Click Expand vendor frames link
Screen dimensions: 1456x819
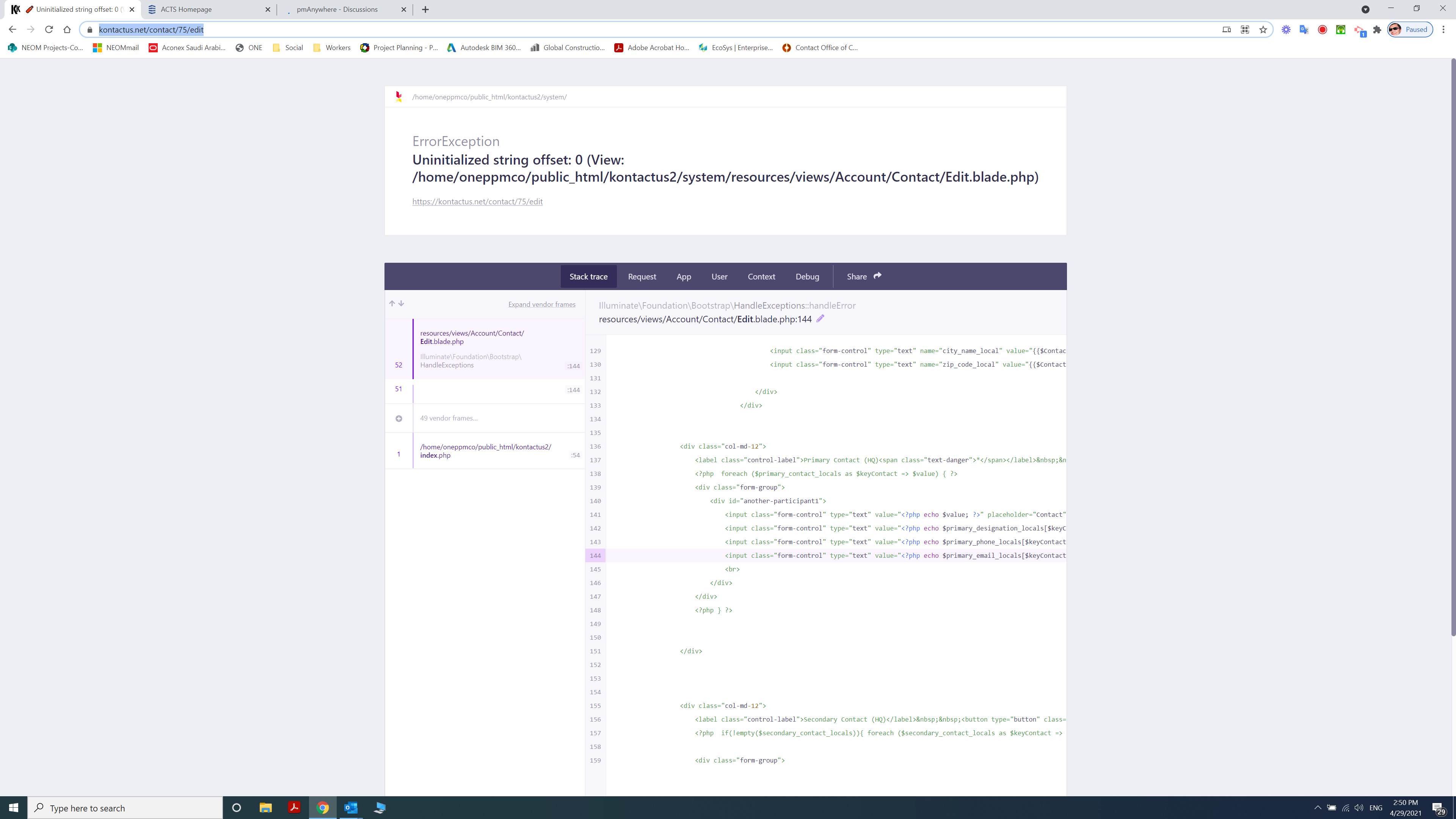(x=541, y=304)
